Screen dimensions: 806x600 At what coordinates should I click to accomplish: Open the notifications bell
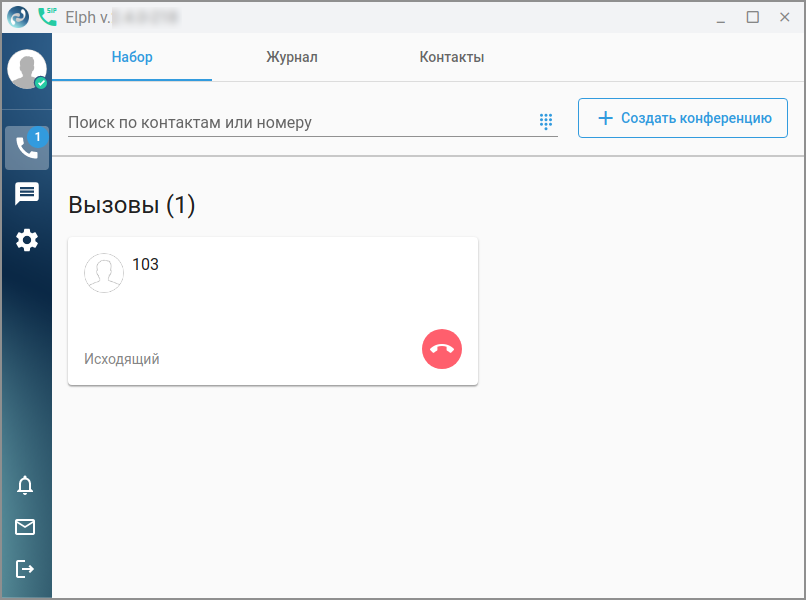pos(26,486)
